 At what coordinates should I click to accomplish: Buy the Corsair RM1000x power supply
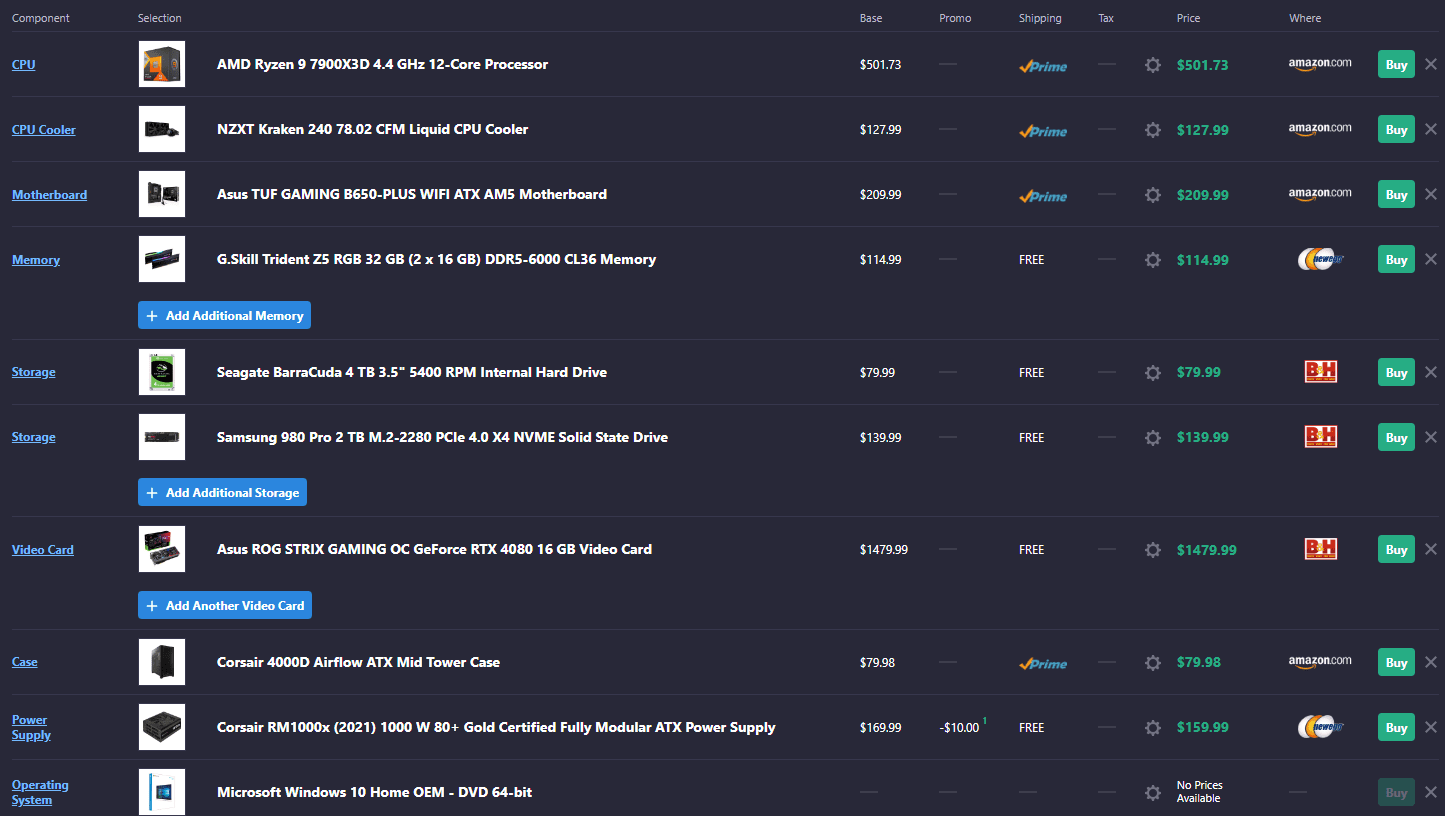click(1396, 728)
